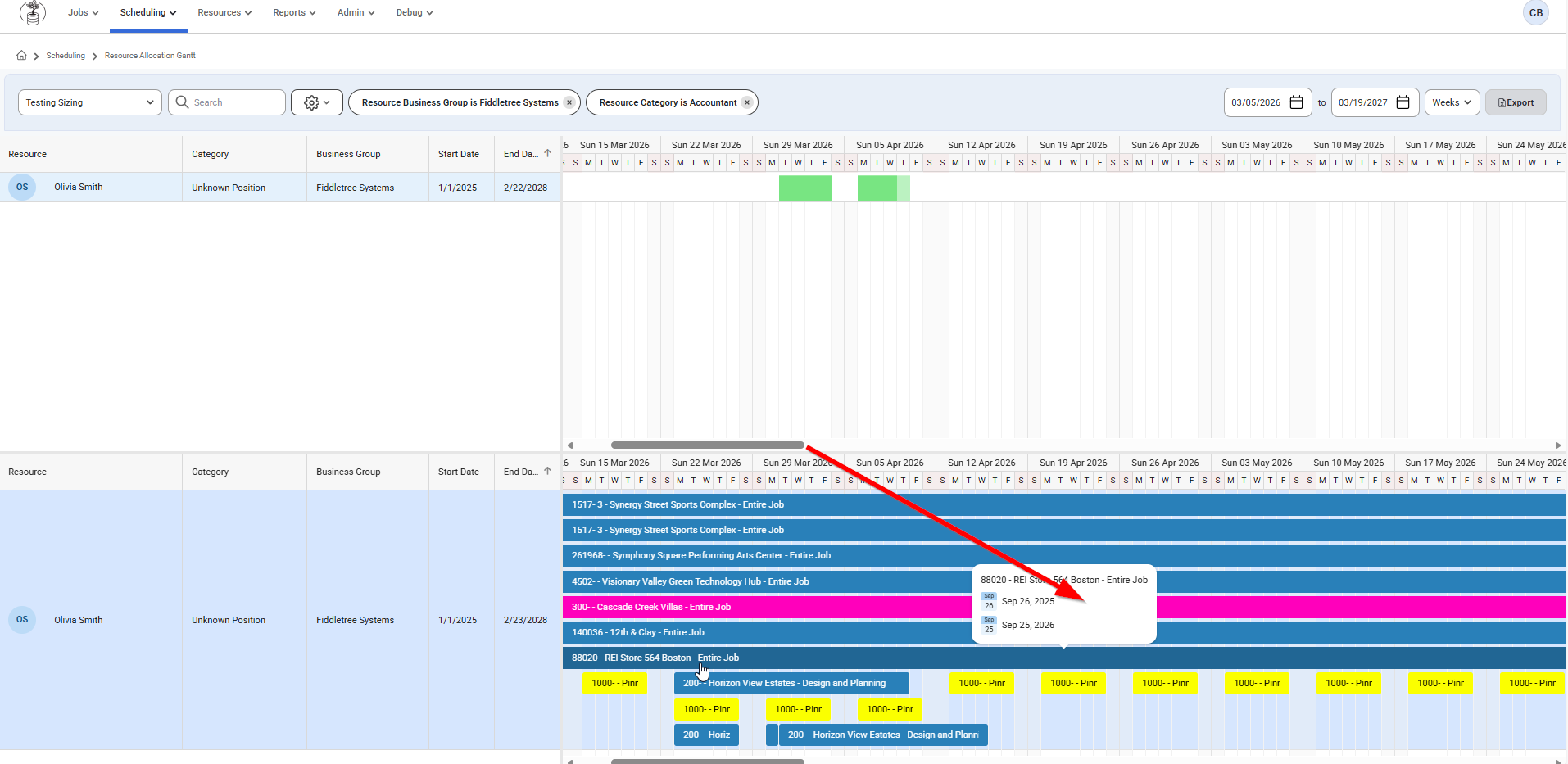Viewport: 1568px width, 764px height.
Task: Open the Scheduling menu
Action: pos(148,13)
